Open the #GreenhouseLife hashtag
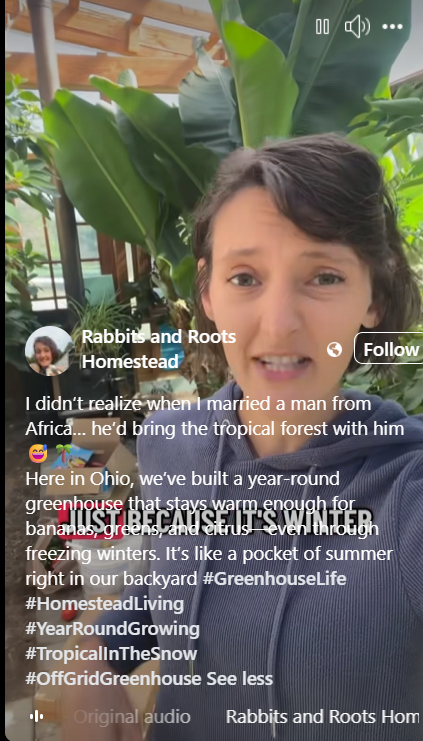Image resolution: width=423 pixels, height=741 pixels. pyautogui.click(x=274, y=579)
